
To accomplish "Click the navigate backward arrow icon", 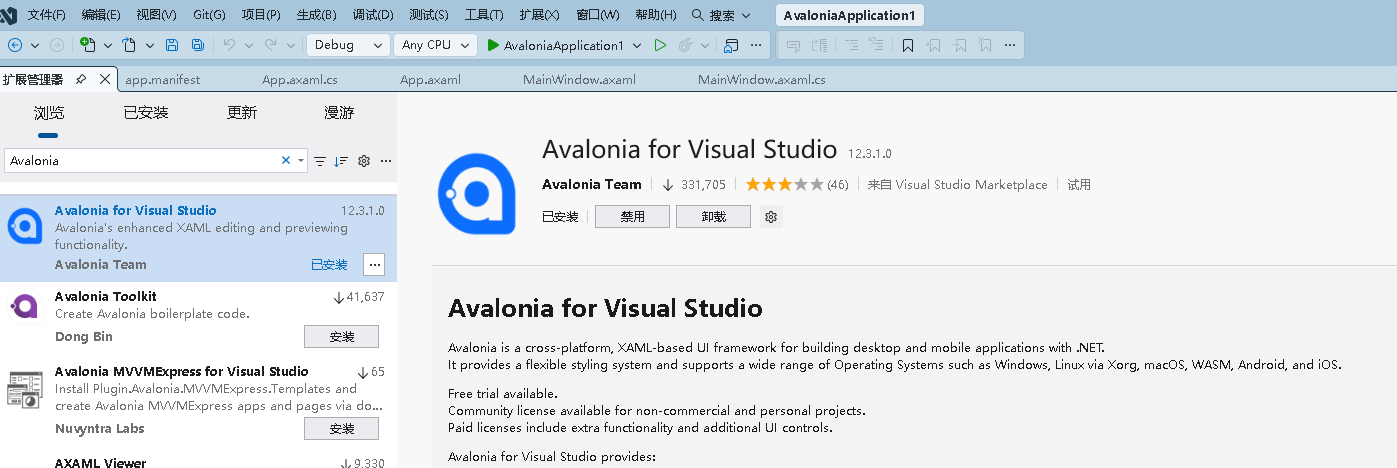I will [x=14, y=45].
